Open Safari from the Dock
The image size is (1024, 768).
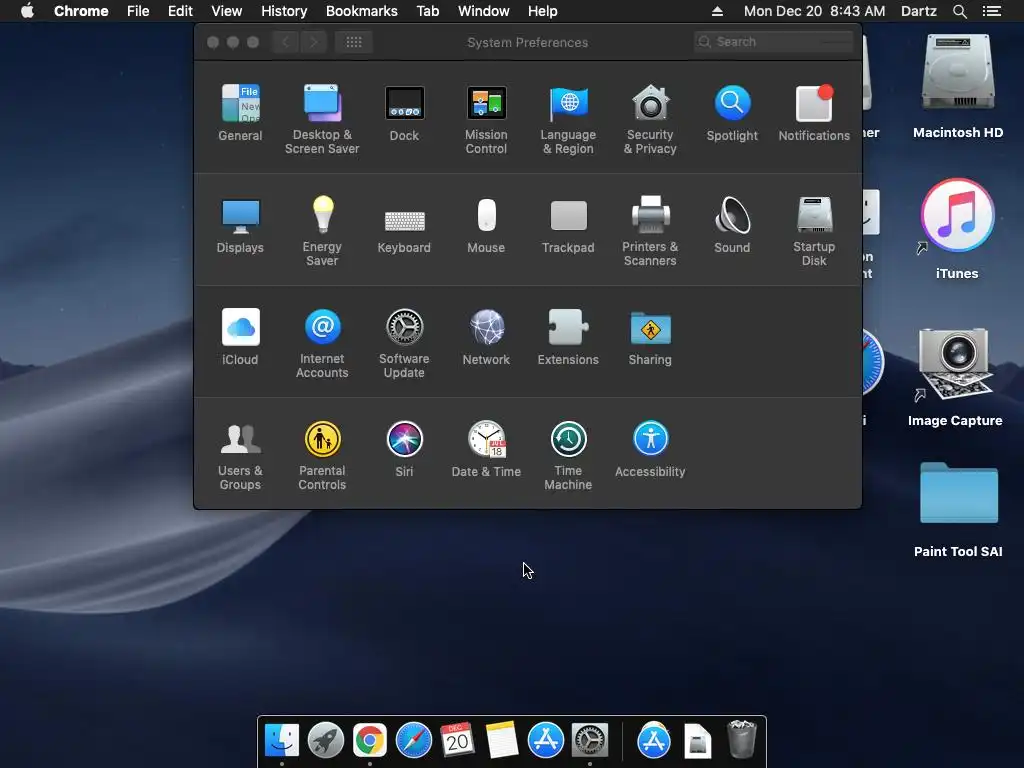(x=413, y=741)
